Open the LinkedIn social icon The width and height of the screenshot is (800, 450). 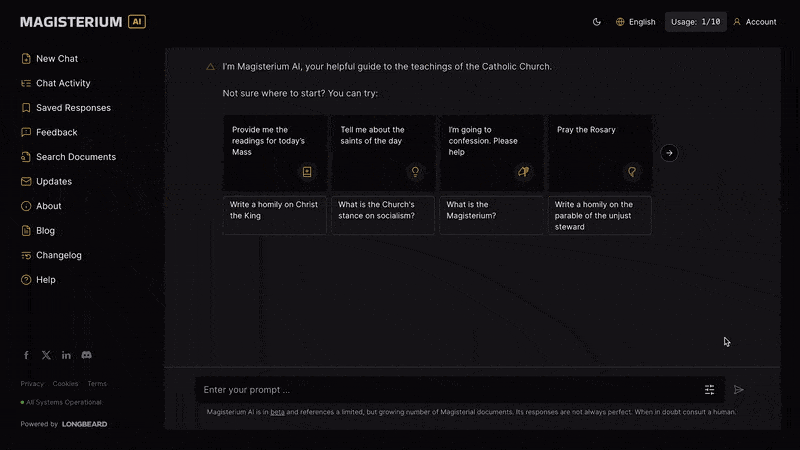click(66, 355)
